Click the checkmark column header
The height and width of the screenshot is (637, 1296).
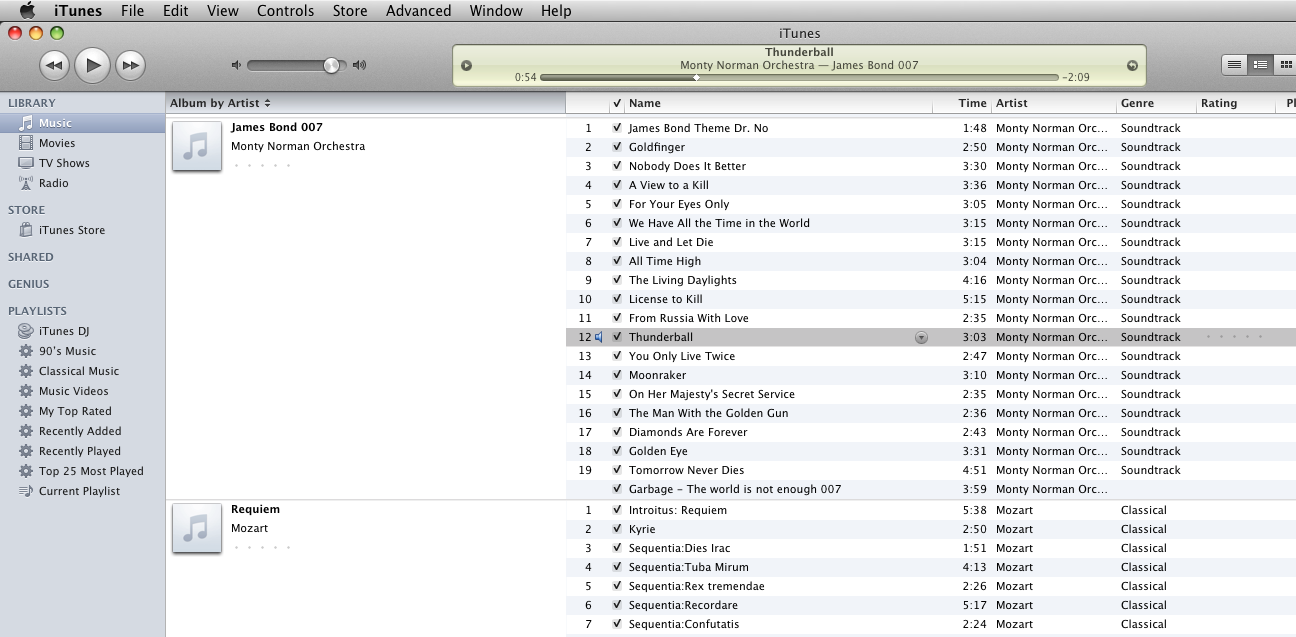coord(617,103)
